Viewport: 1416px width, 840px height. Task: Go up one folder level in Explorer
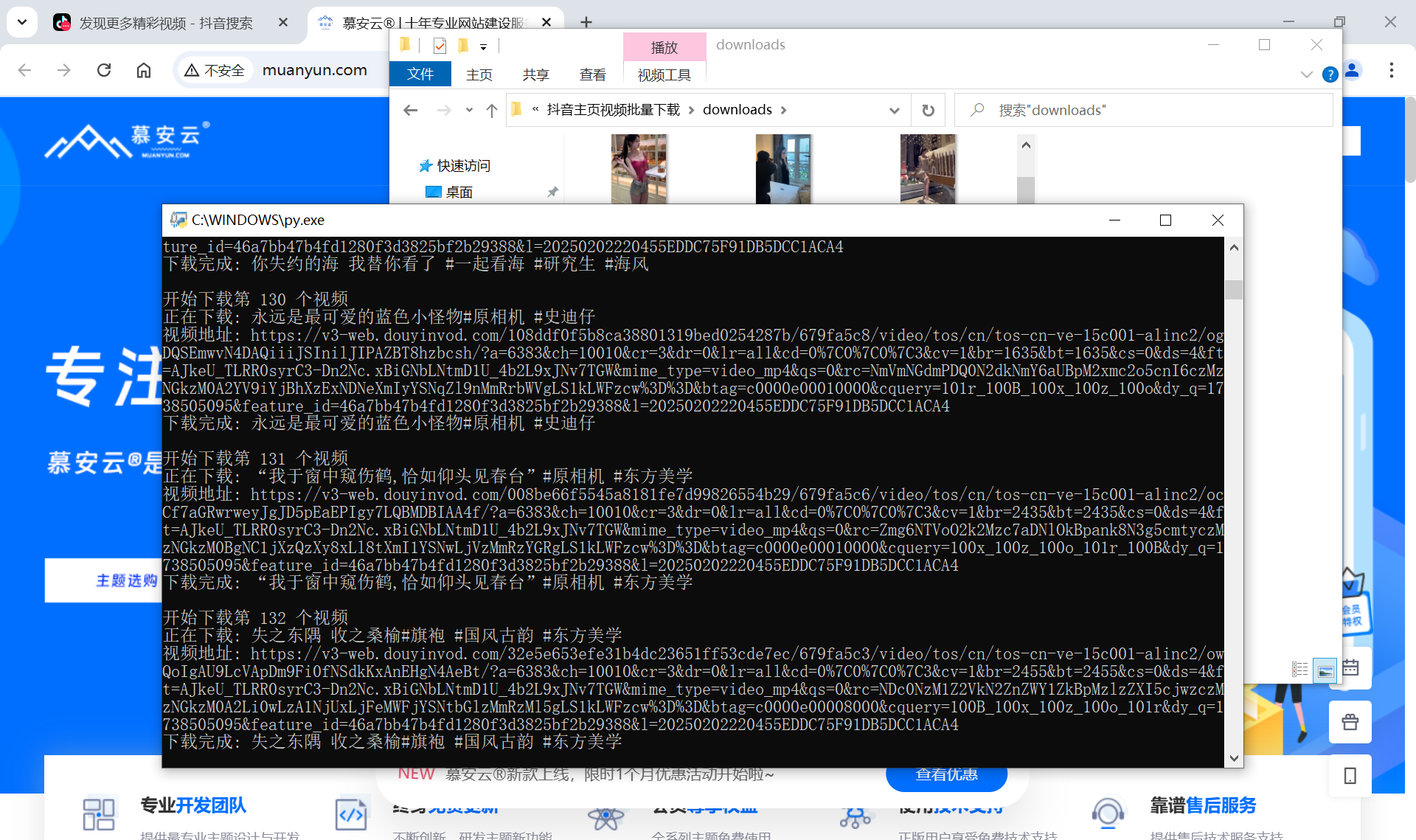[x=492, y=110]
